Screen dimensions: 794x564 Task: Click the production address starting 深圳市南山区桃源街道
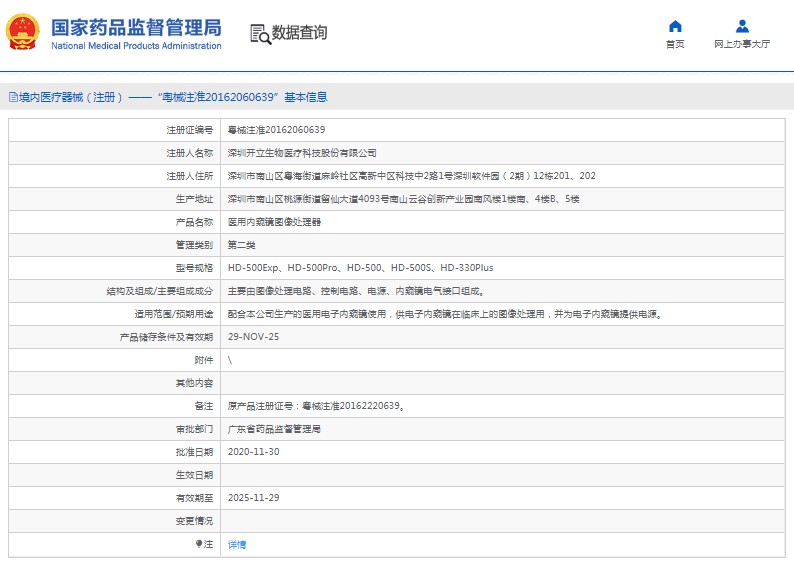click(403, 199)
